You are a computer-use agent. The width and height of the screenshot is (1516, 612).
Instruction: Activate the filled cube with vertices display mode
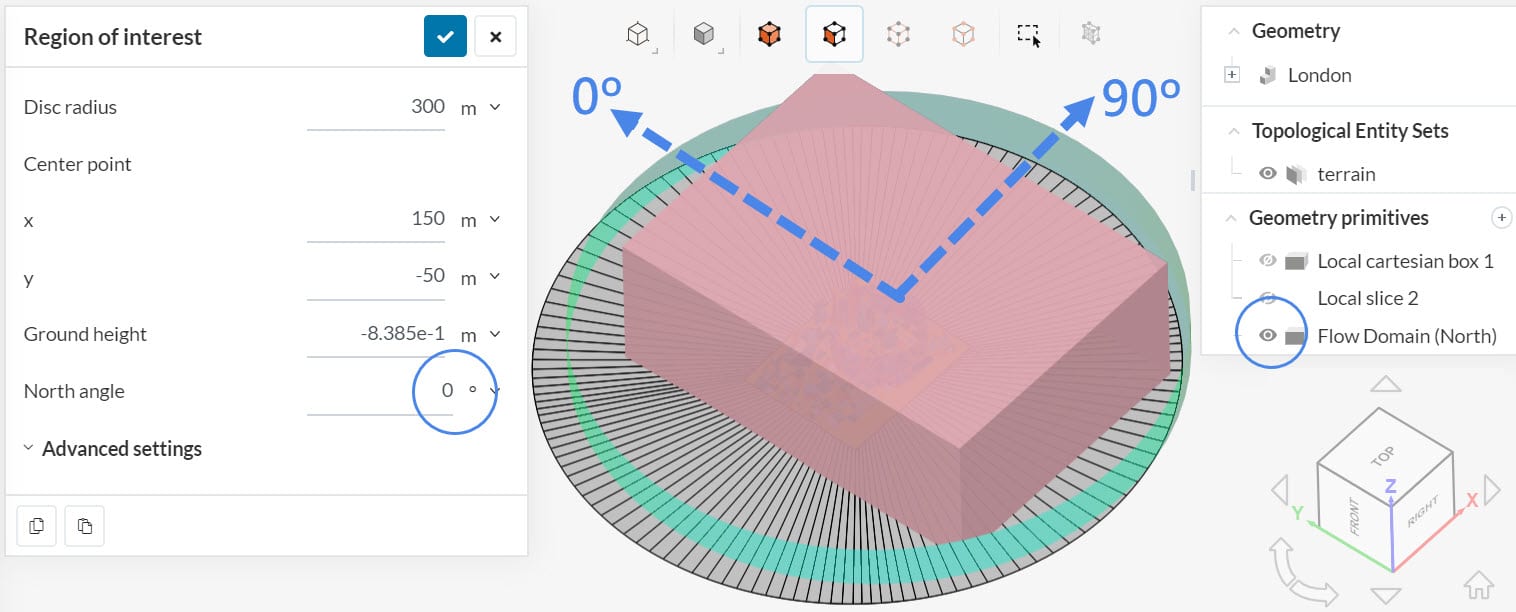click(x=768, y=33)
